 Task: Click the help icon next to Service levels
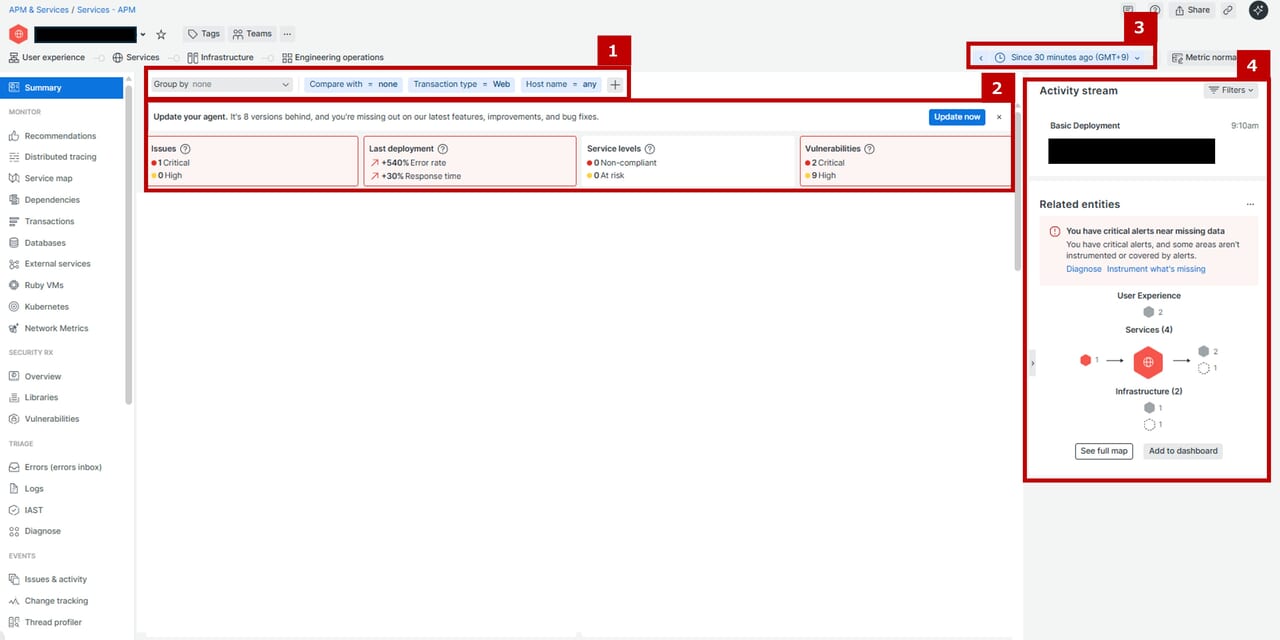click(x=650, y=149)
